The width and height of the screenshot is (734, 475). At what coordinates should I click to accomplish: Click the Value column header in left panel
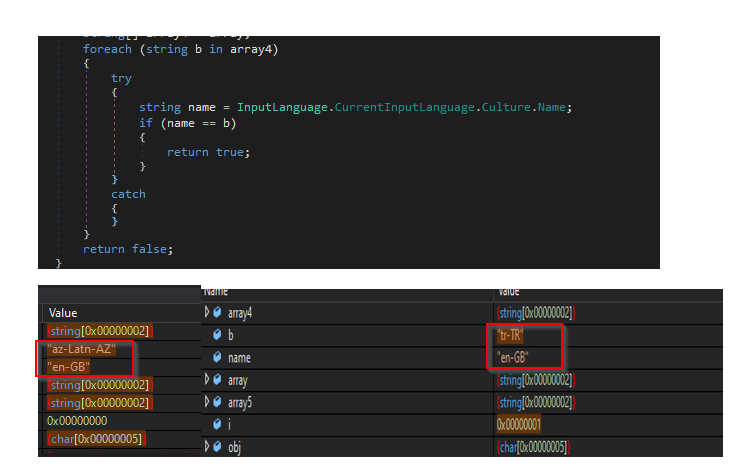click(x=64, y=313)
